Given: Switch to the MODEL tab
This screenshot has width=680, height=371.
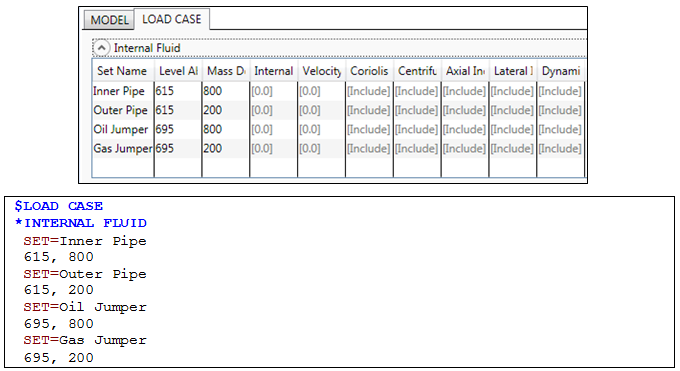Looking at the screenshot, I should click(109, 20).
